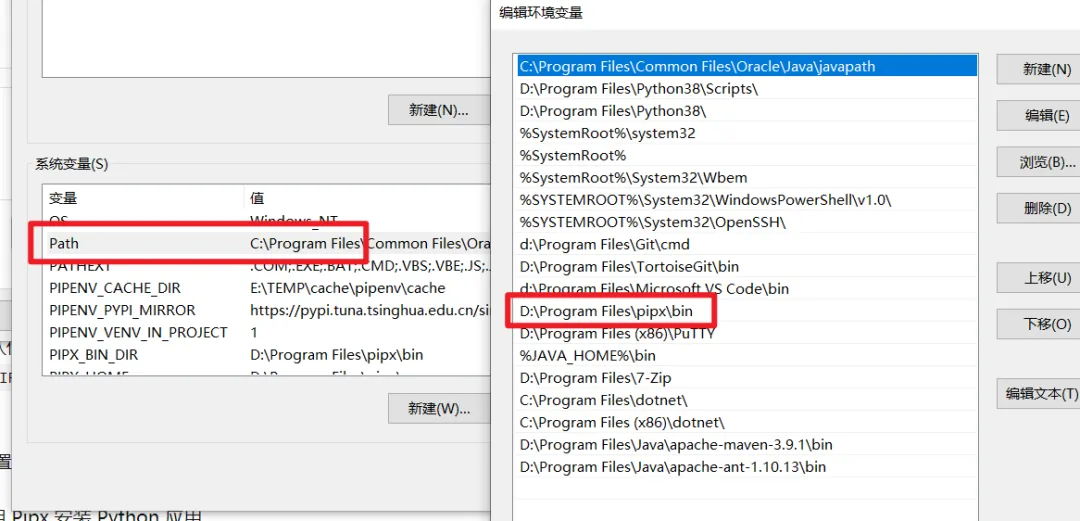The width and height of the screenshot is (1080, 521).
Task: Click the pypi.tuna.tsinghua.edu.cn value cell
Action: 370,310
